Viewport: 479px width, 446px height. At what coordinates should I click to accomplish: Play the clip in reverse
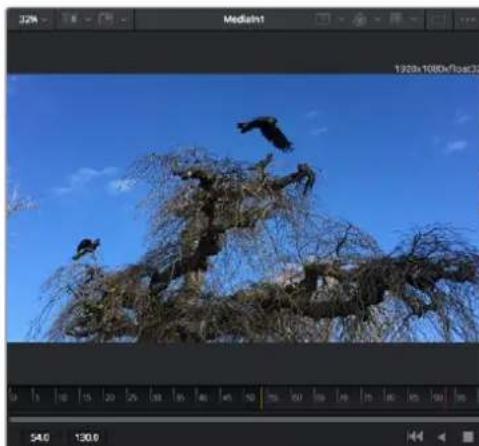pyautogui.click(x=442, y=437)
